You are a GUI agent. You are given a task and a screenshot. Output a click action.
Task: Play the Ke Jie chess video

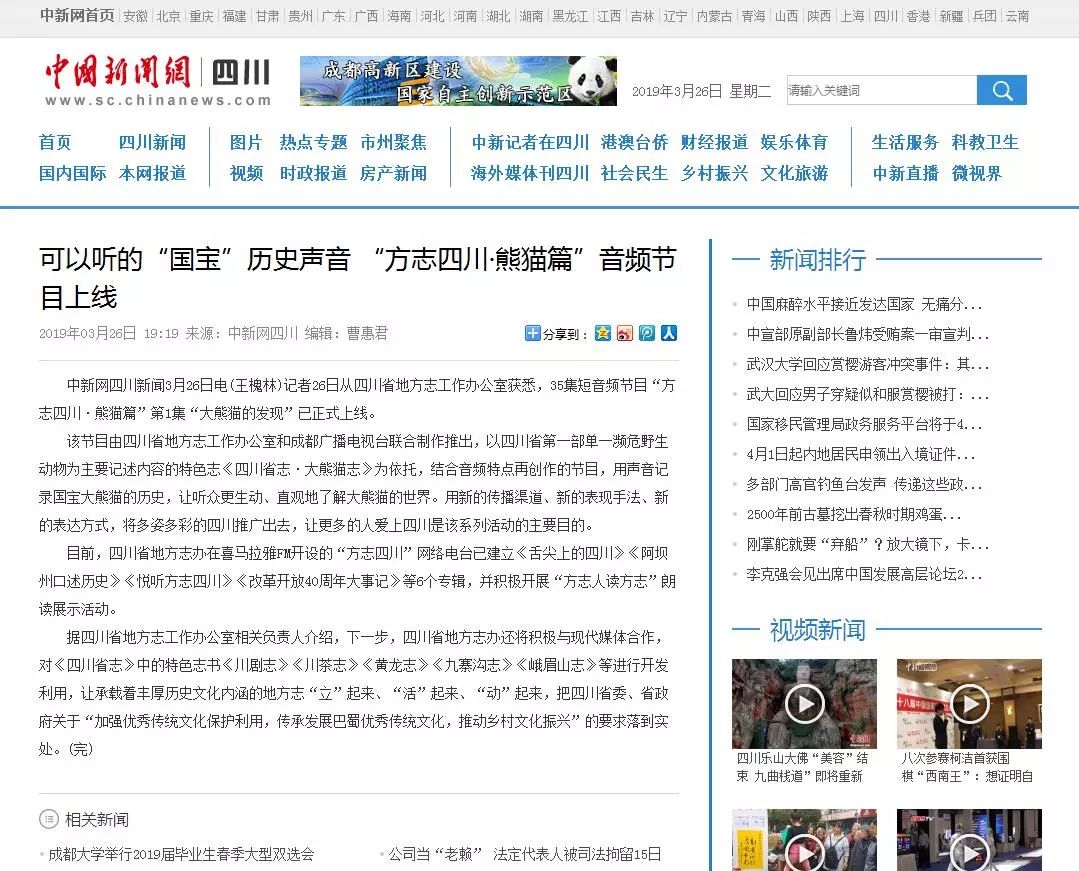(968, 704)
